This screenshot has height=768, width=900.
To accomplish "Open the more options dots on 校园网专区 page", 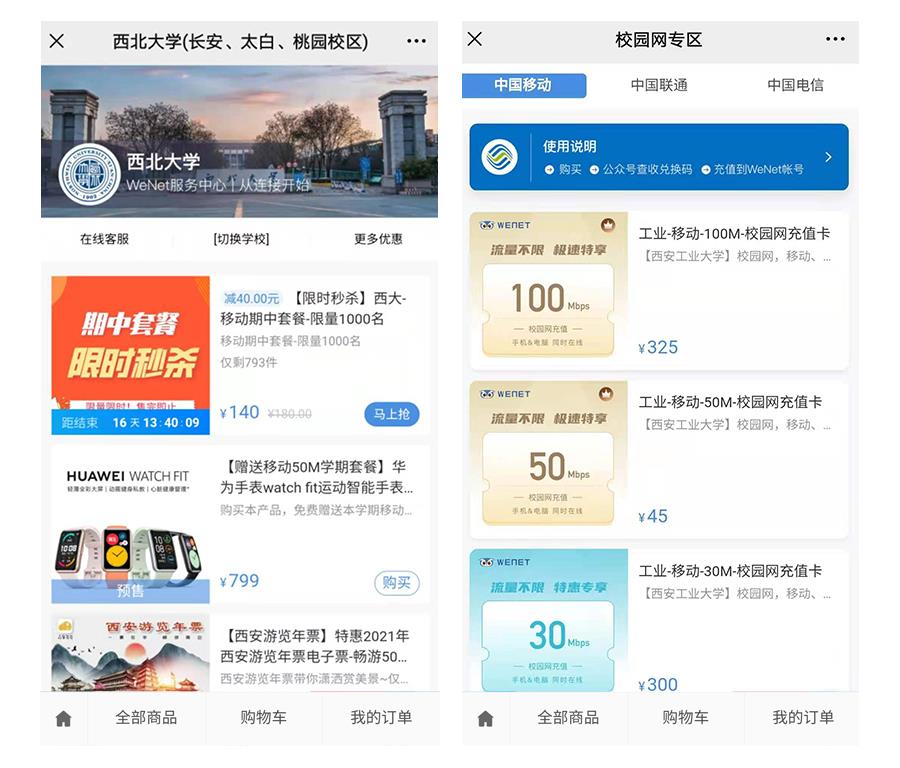I will [835, 39].
